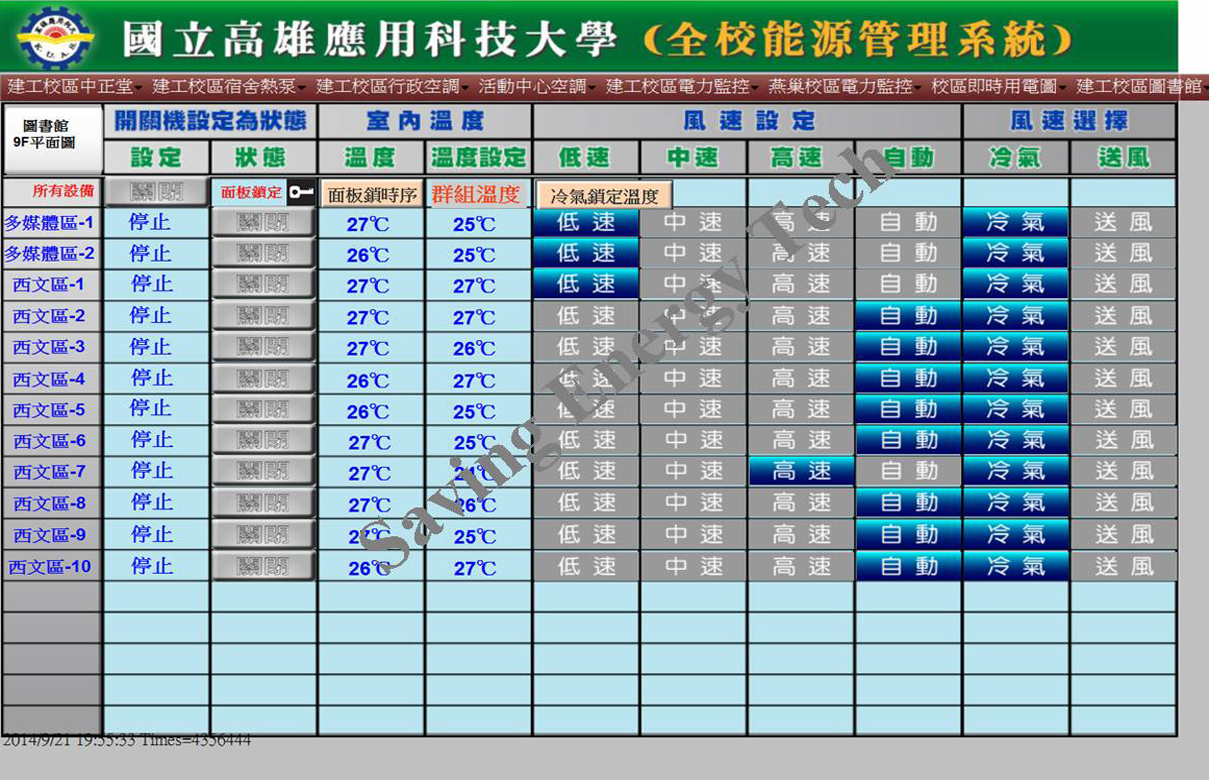Click the 冷氣鎖定溫度 button
The width and height of the screenshot is (1209, 780).
[604, 195]
